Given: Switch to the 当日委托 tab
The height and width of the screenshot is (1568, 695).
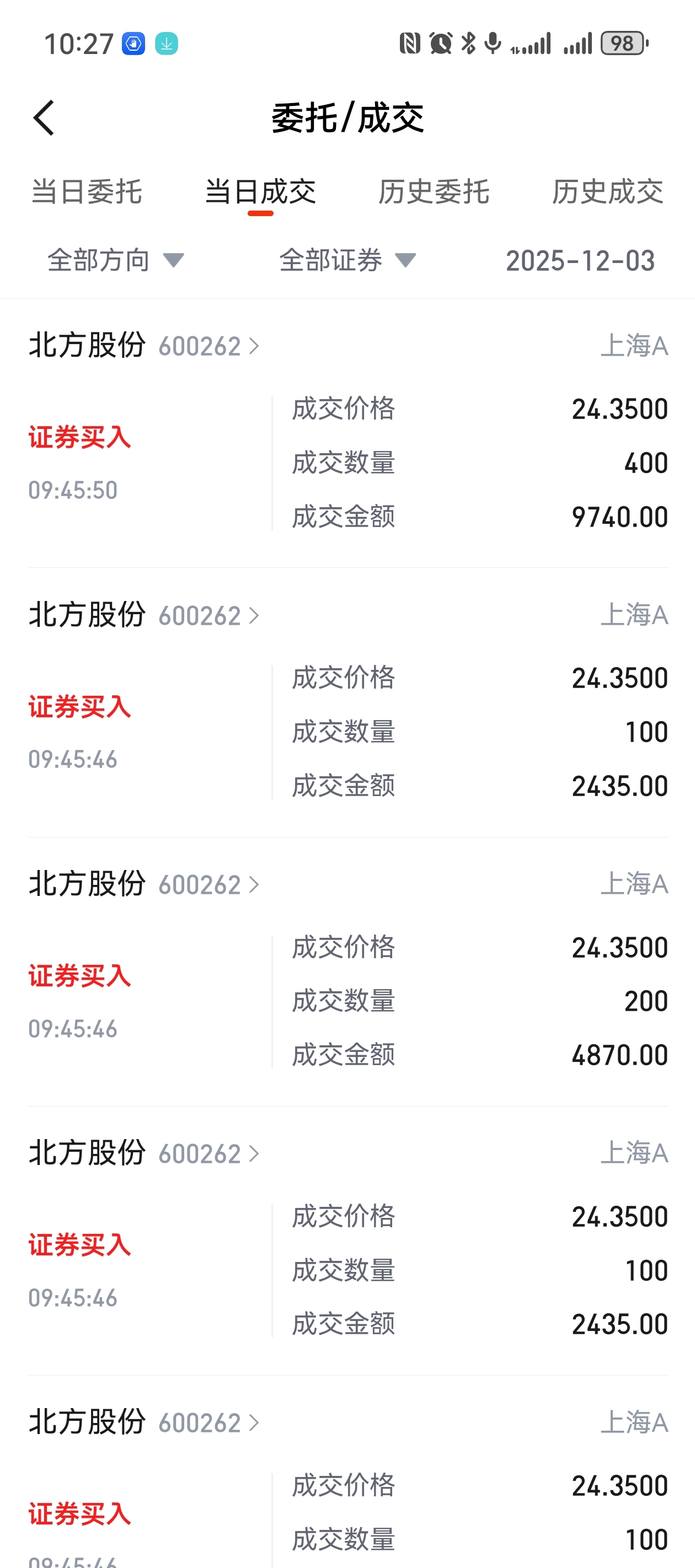Looking at the screenshot, I should coord(87,192).
